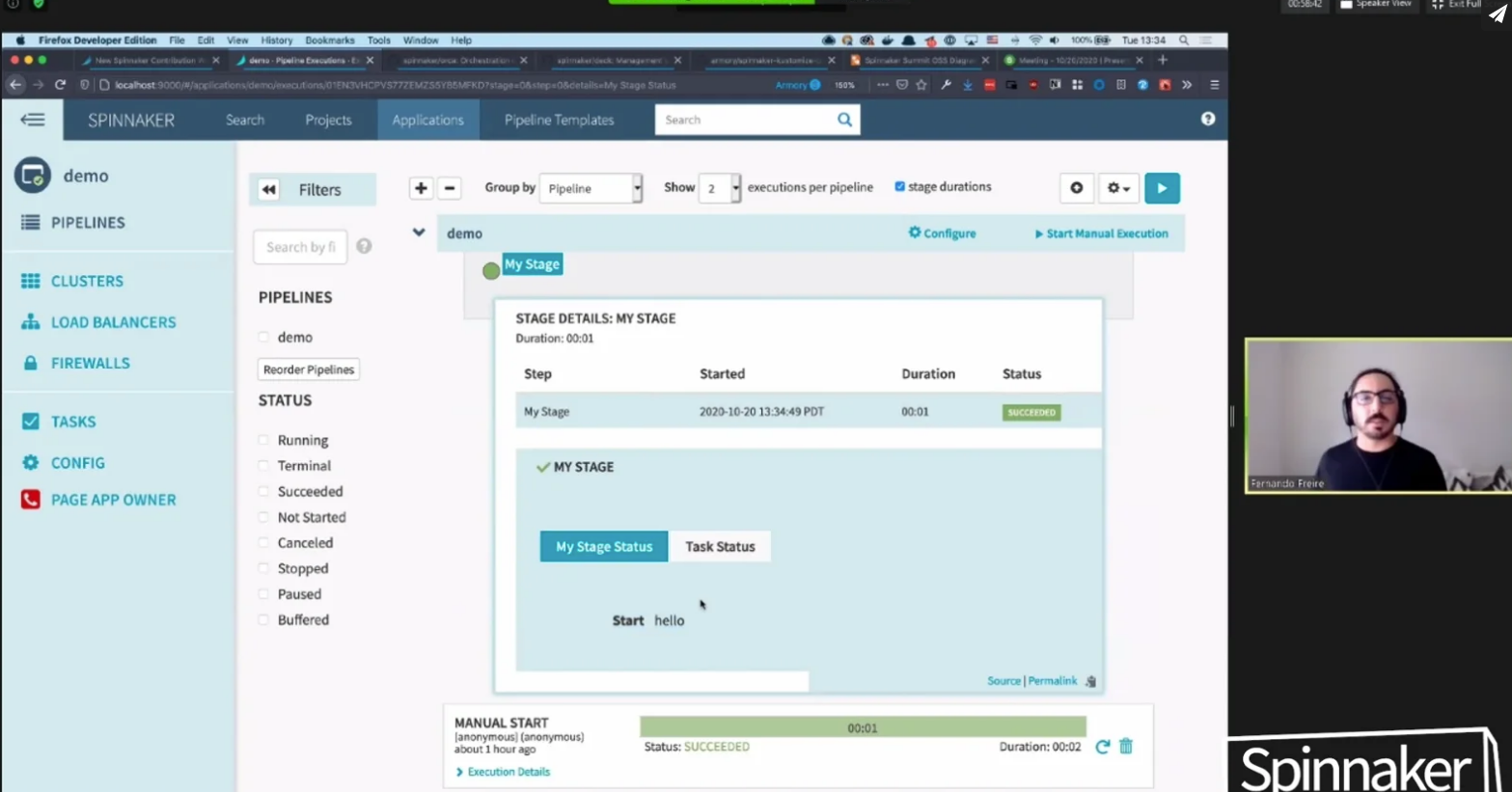Click the My Stage stage label
This screenshot has width=1512, height=792.
tap(532, 264)
